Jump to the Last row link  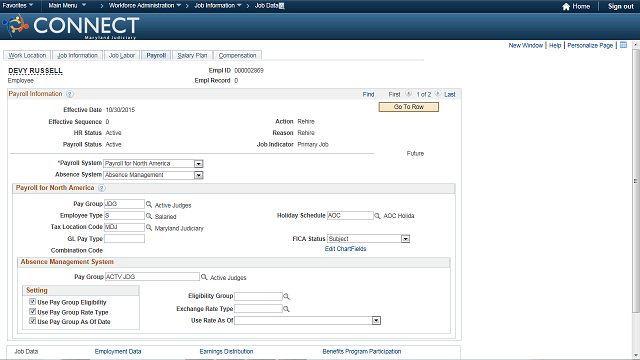(x=449, y=94)
